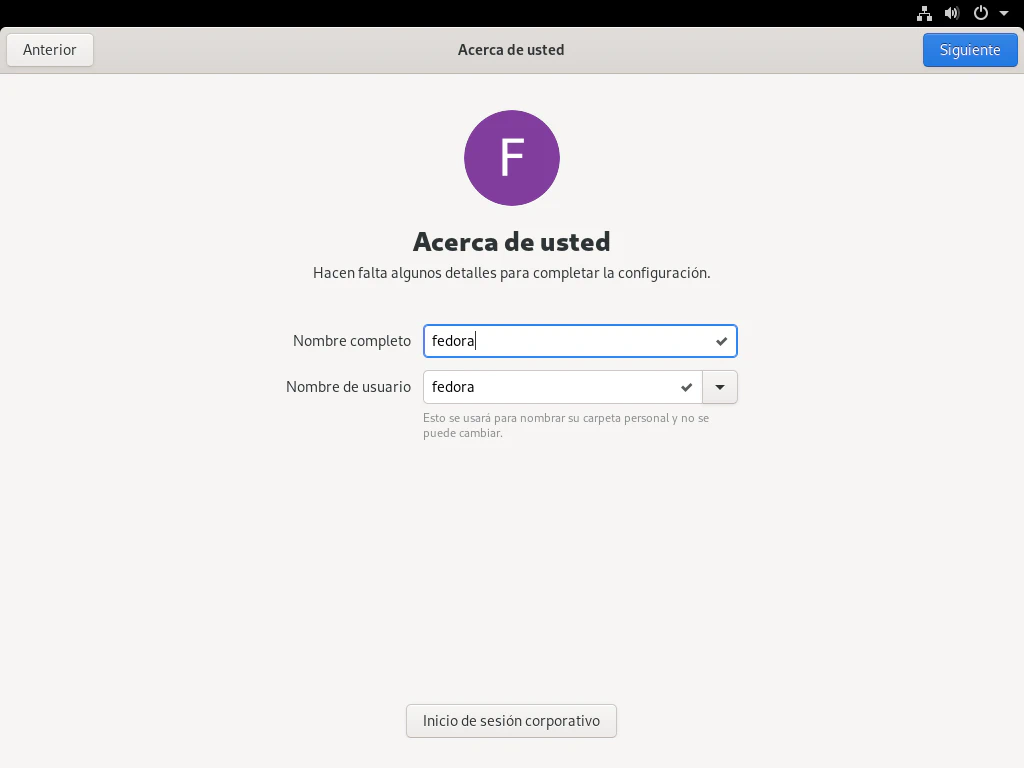Open the volume speaker icon

pos(952,13)
